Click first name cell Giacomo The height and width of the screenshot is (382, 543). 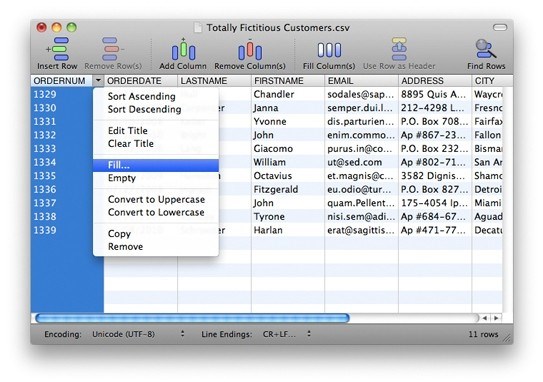click(x=288, y=149)
